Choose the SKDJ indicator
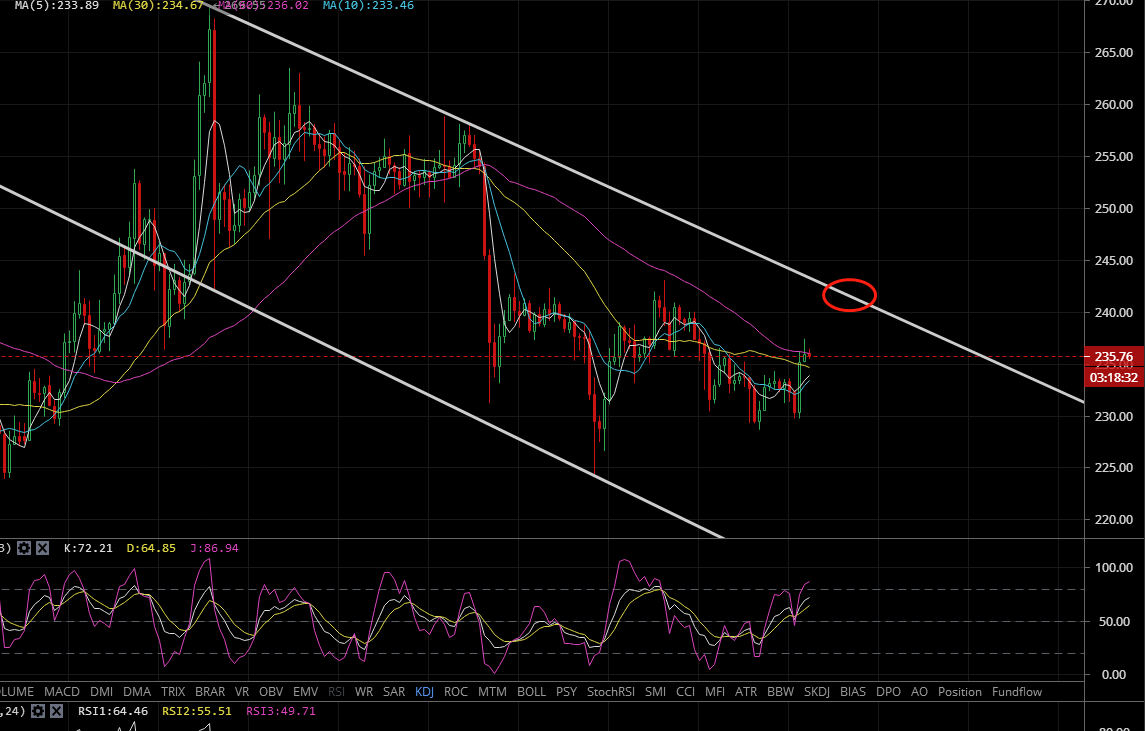Screen dimensions: 1145x731 tap(818, 691)
